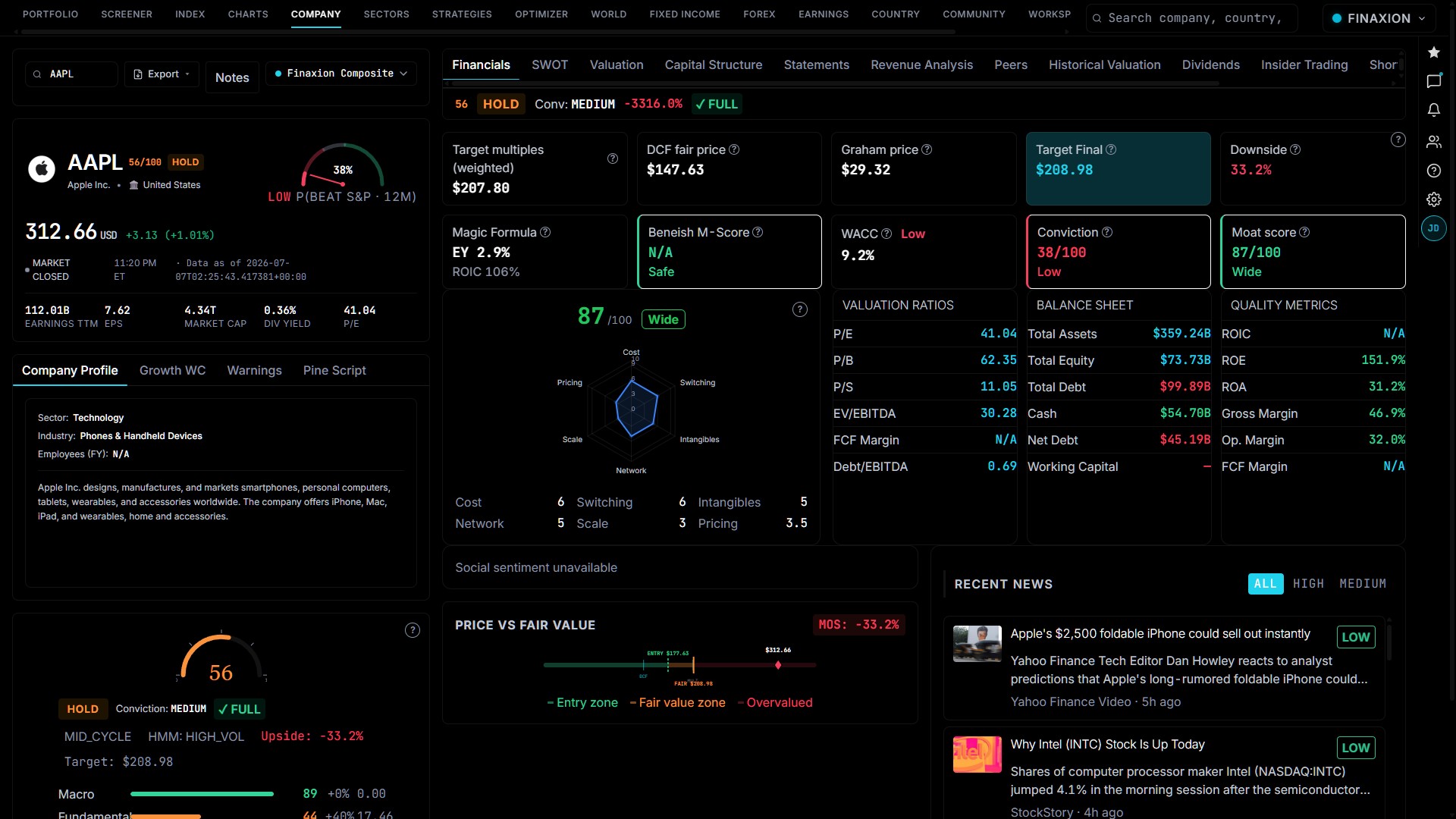Open the FIXED INCOME navigation item
The width and height of the screenshot is (1456, 819).
click(x=685, y=14)
